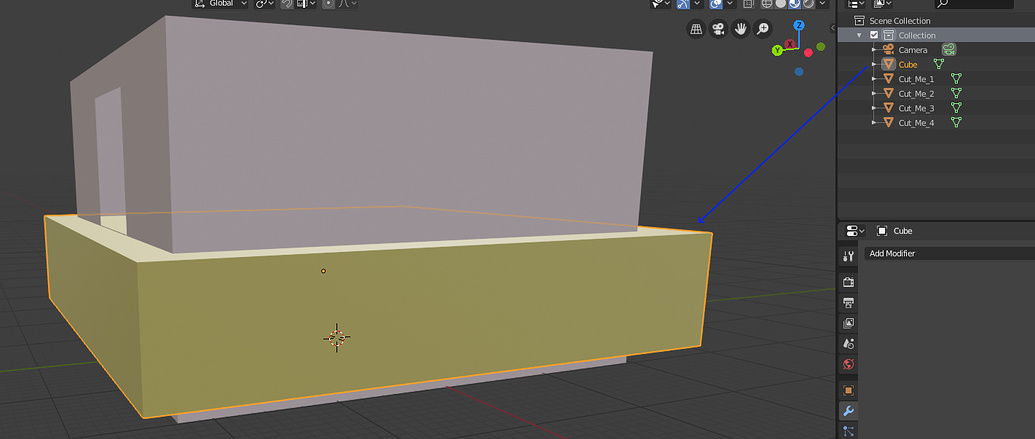Switch to solid viewport shading

(780, 3)
